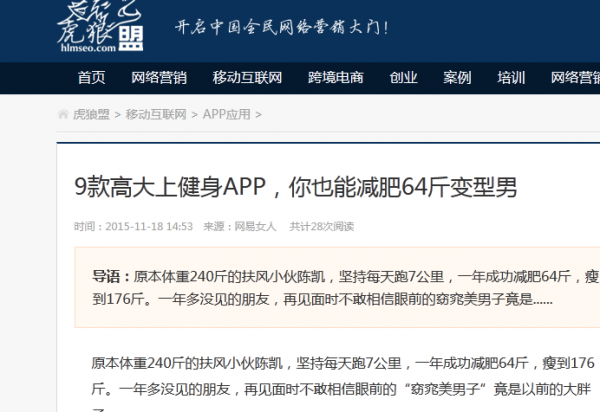The width and height of the screenshot is (600, 412).
Task: Click the slogan 开启中国全民网络营销大门
Action: coord(282,26)
